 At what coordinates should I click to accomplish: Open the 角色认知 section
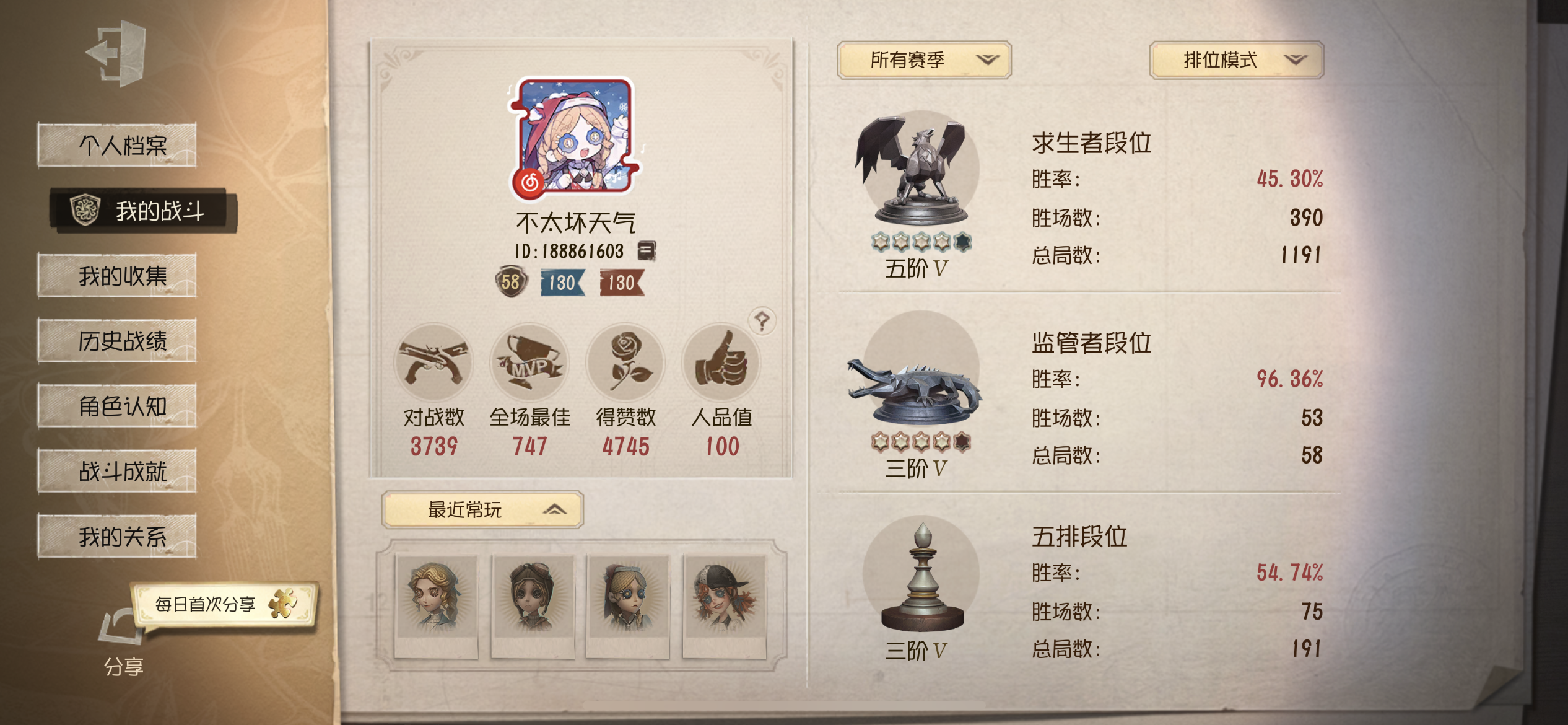117,406
